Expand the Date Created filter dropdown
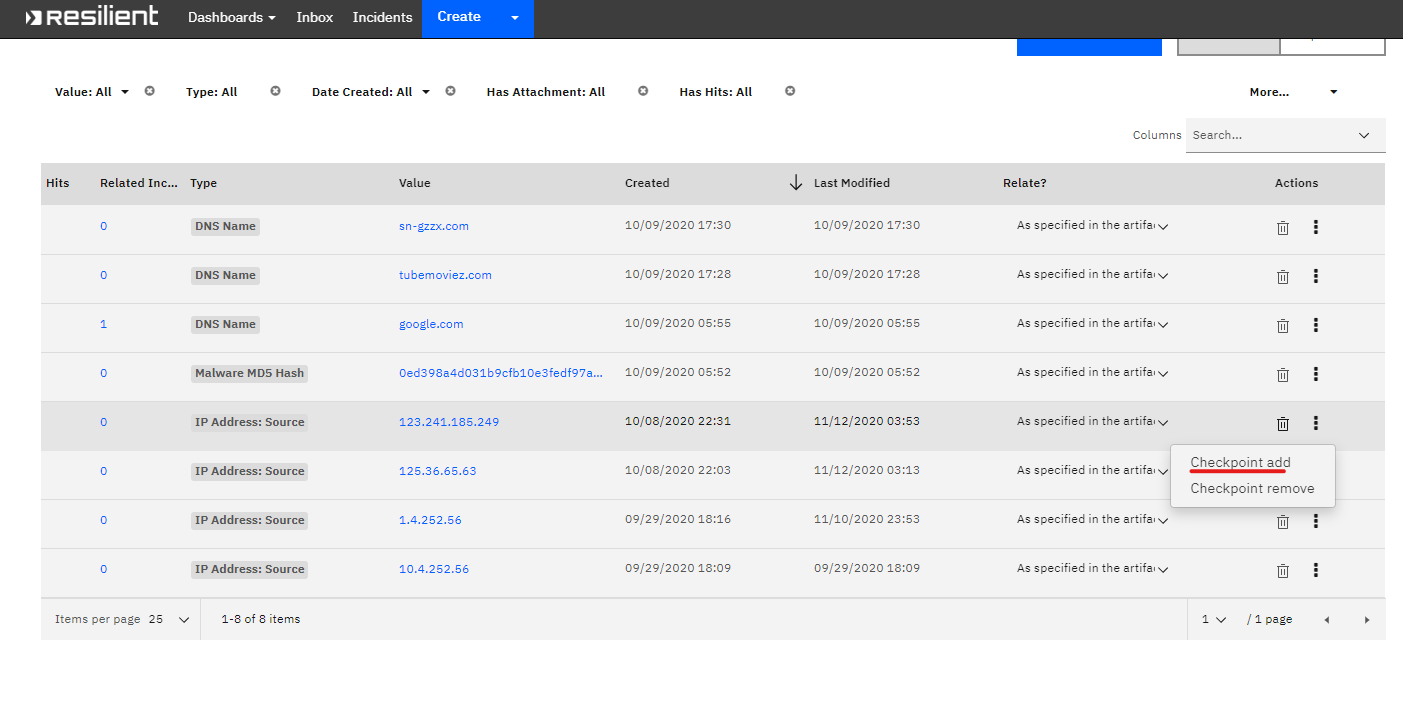The width and height of the screenshot is (1403, 727). (x=371, y=92)
